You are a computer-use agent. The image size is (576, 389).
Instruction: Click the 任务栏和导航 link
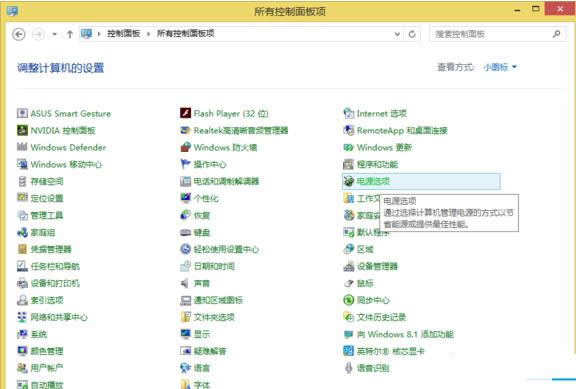pyautogui.click(x=55, y=266)
